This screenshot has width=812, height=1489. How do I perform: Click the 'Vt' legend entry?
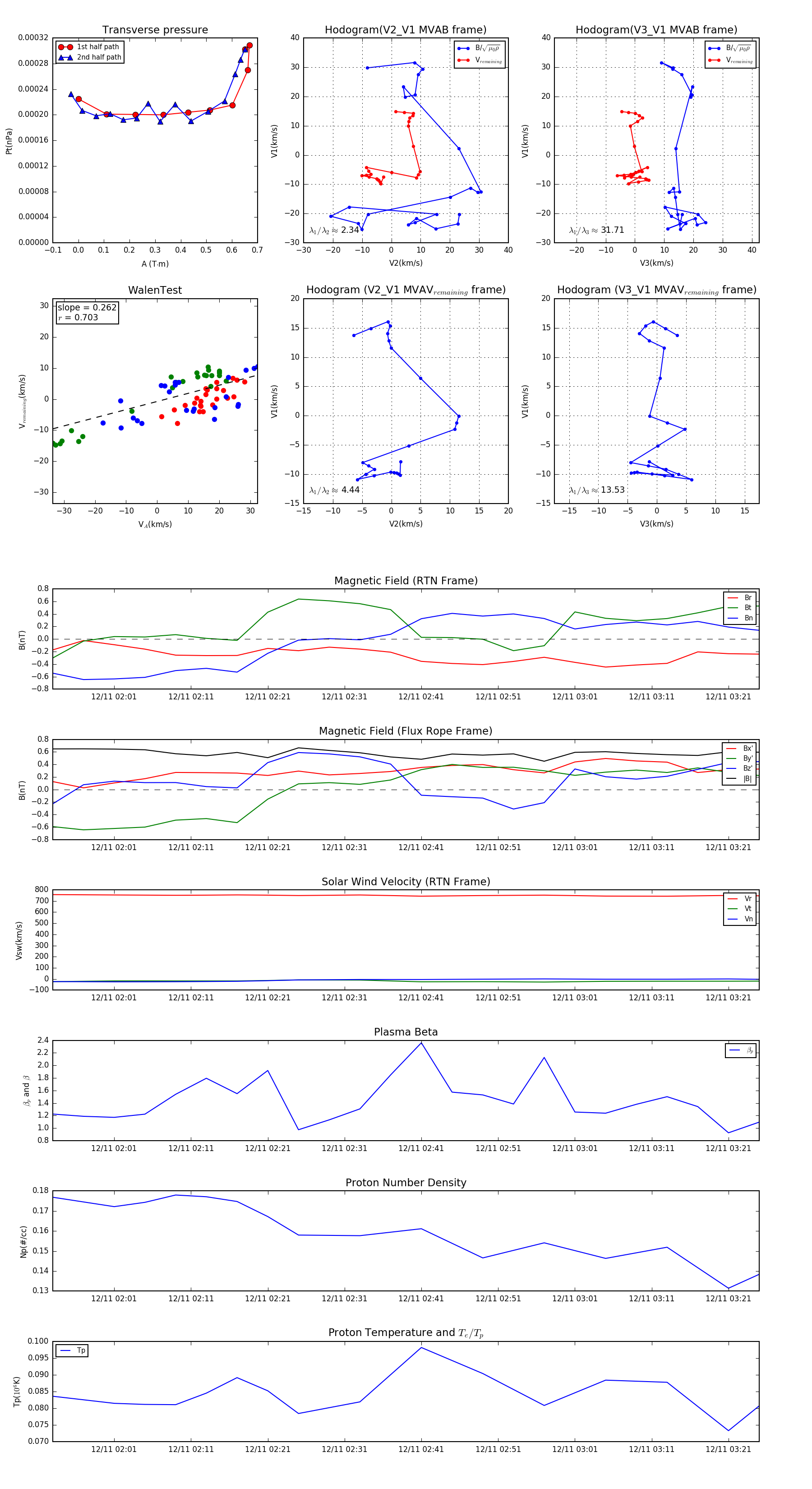pos(740,909)
